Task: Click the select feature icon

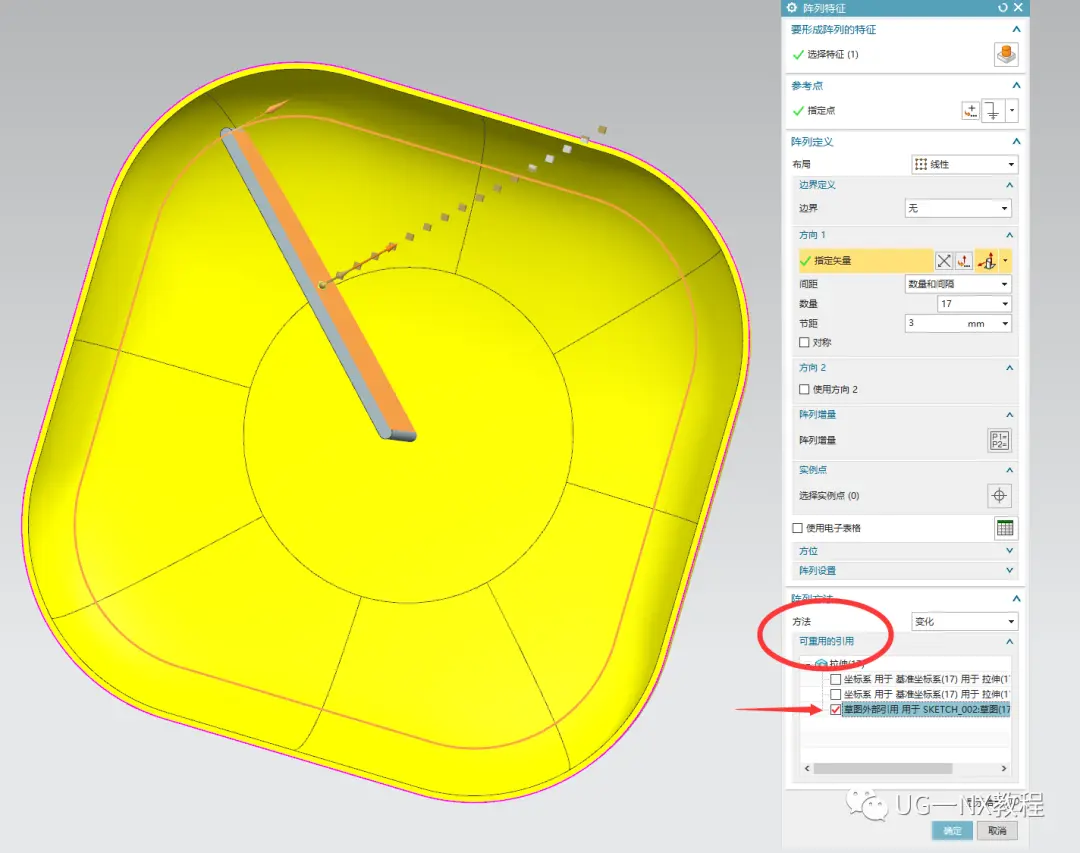Action: click(1006, 54)
